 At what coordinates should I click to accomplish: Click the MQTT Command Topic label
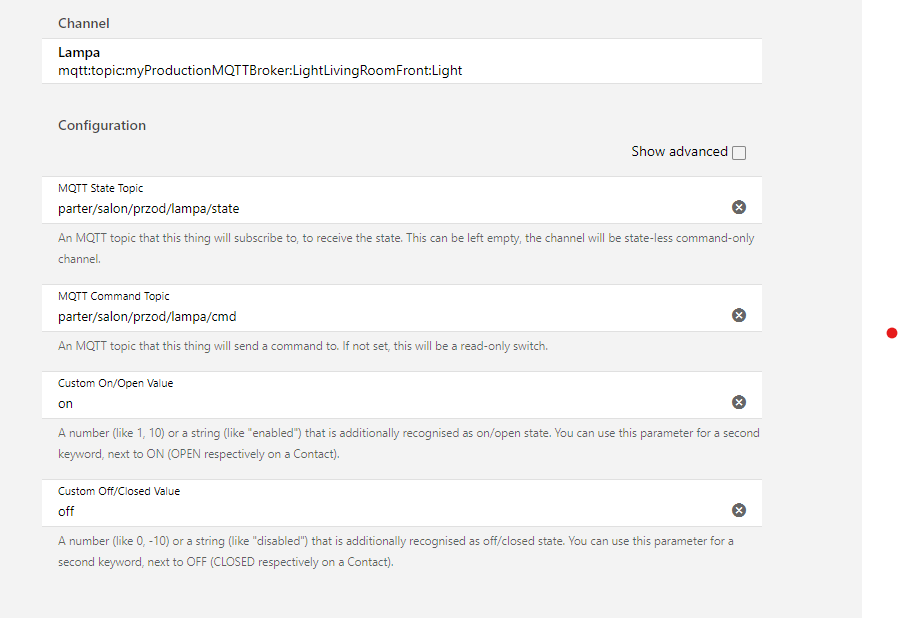click(x=114, y=296)
